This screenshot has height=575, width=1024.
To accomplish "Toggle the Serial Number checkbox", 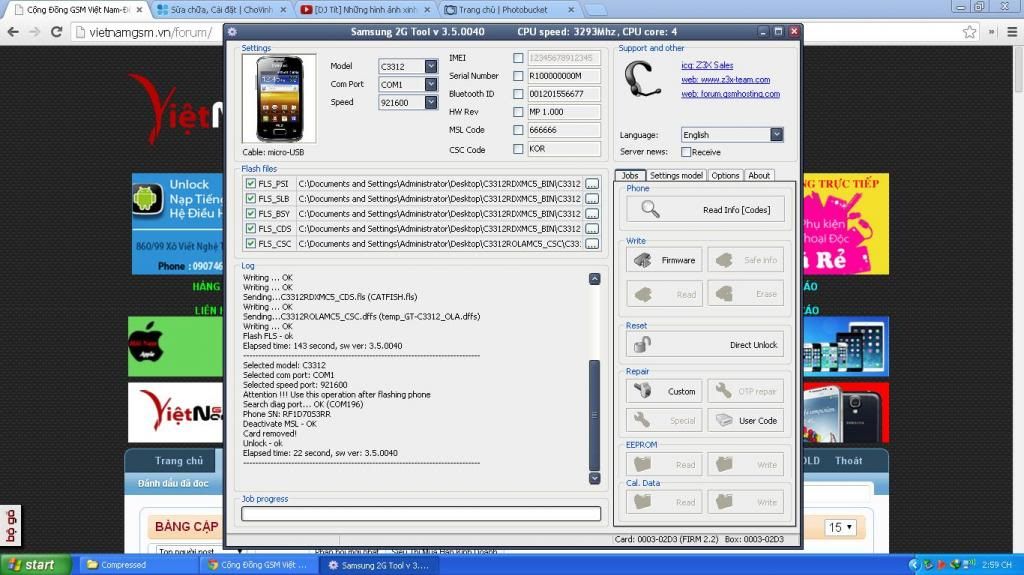I will (x=518, y=76).
